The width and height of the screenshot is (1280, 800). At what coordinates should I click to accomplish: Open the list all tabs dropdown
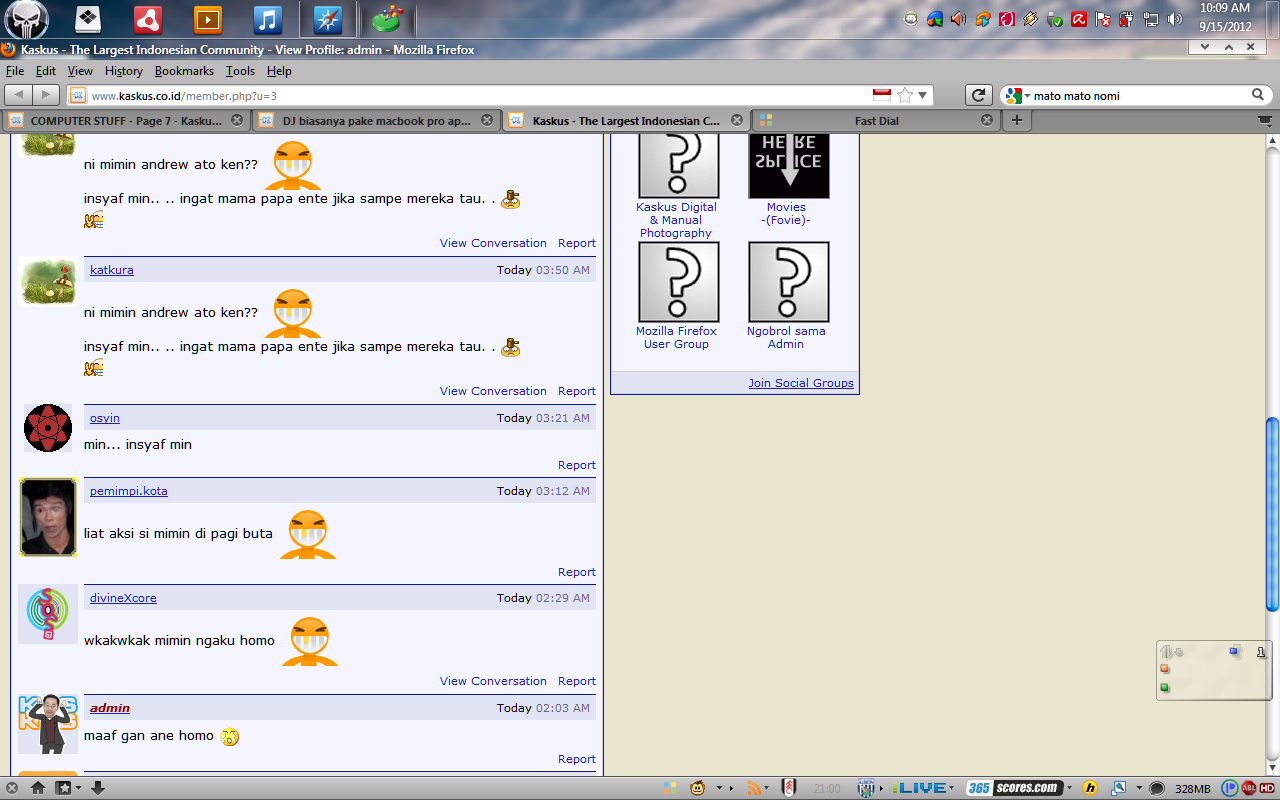point(1264,120)
